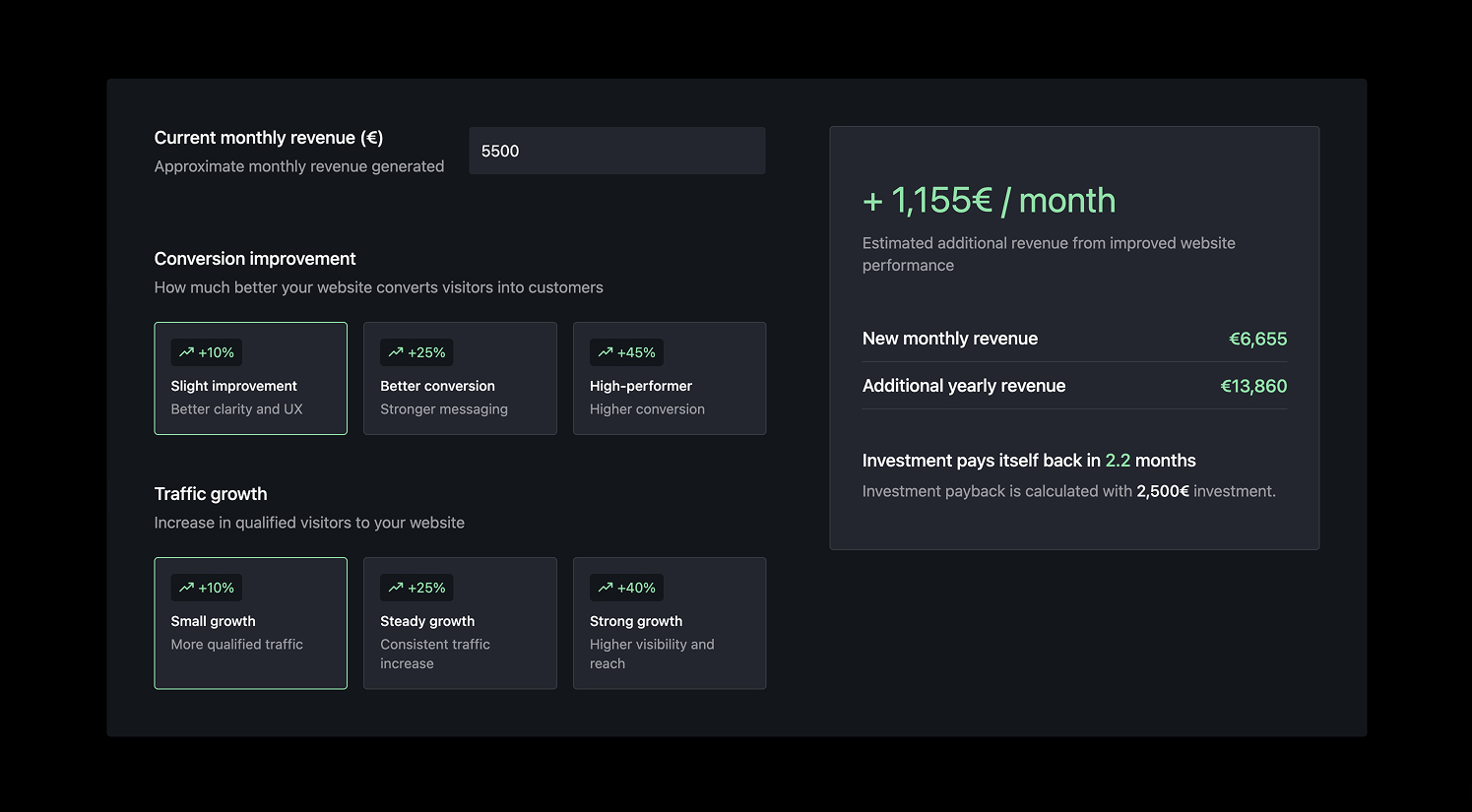Click the 2,500€ investment amount text
1472x812 pixels.
(x=1162, y=490)
